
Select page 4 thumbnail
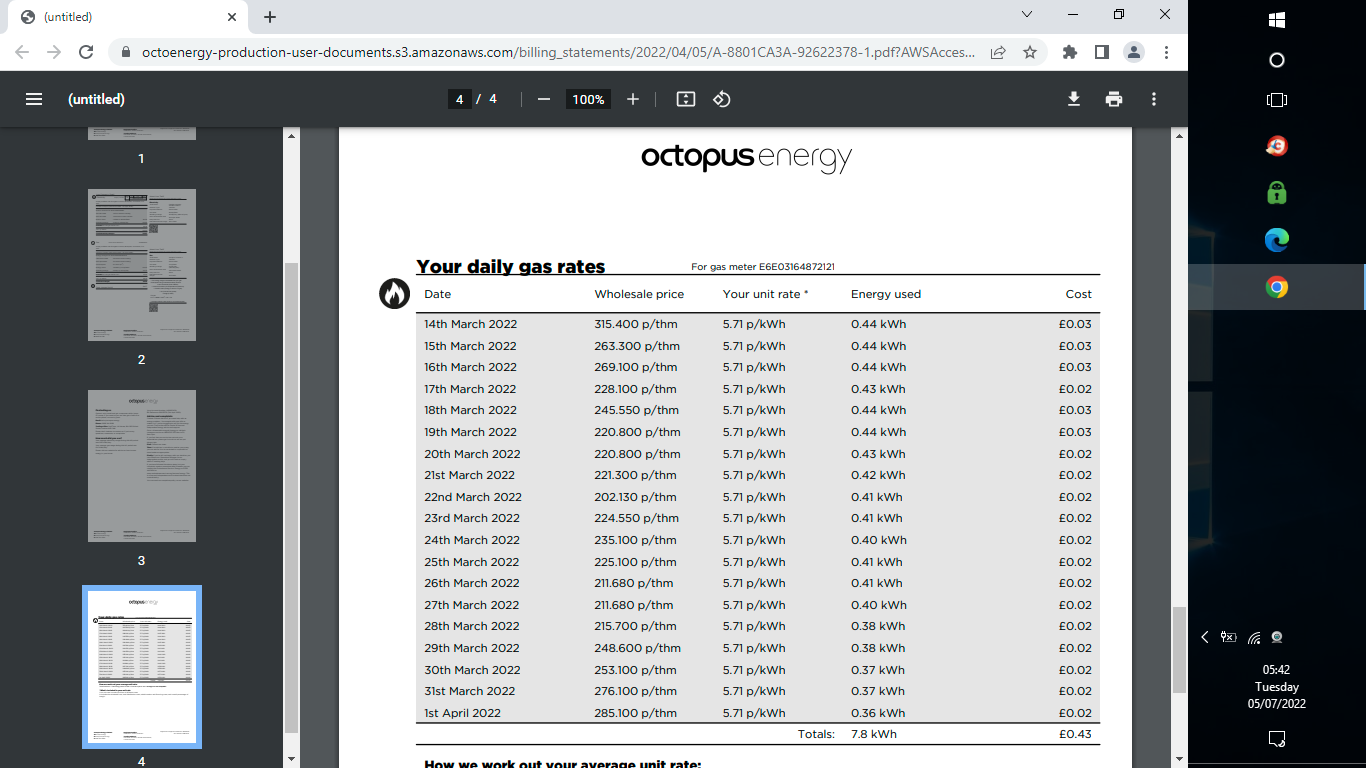(142, 667)
